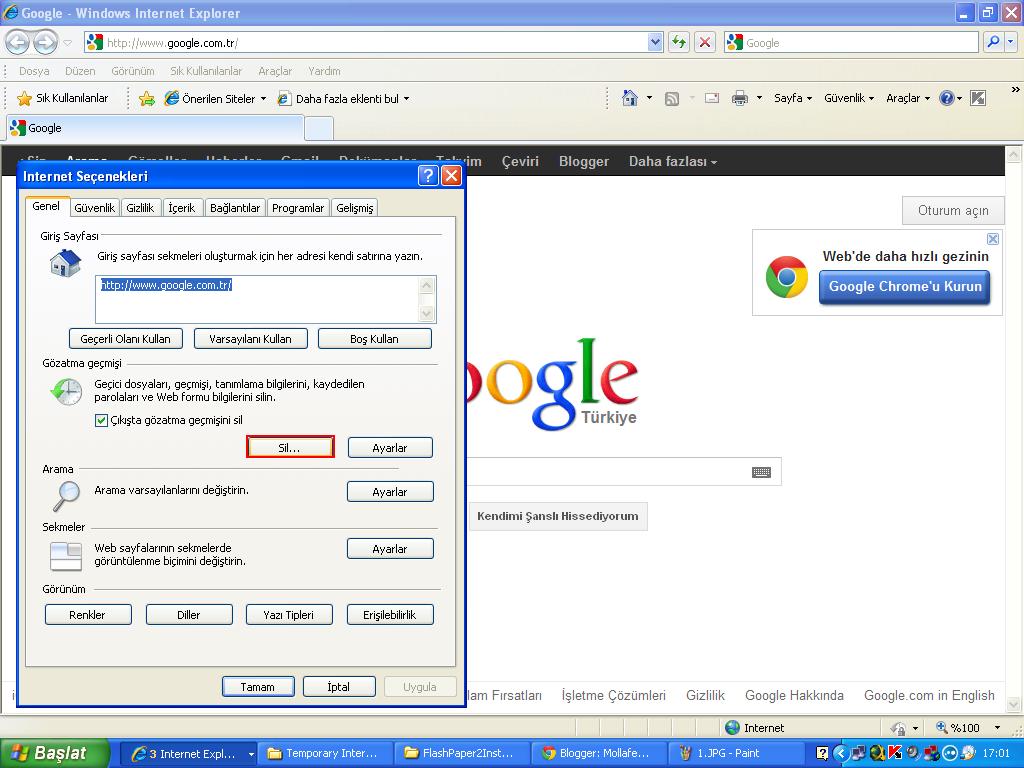Expand the Daha fazlası Google menu
Screen dimensions: 1024x768
coord(673,161)
